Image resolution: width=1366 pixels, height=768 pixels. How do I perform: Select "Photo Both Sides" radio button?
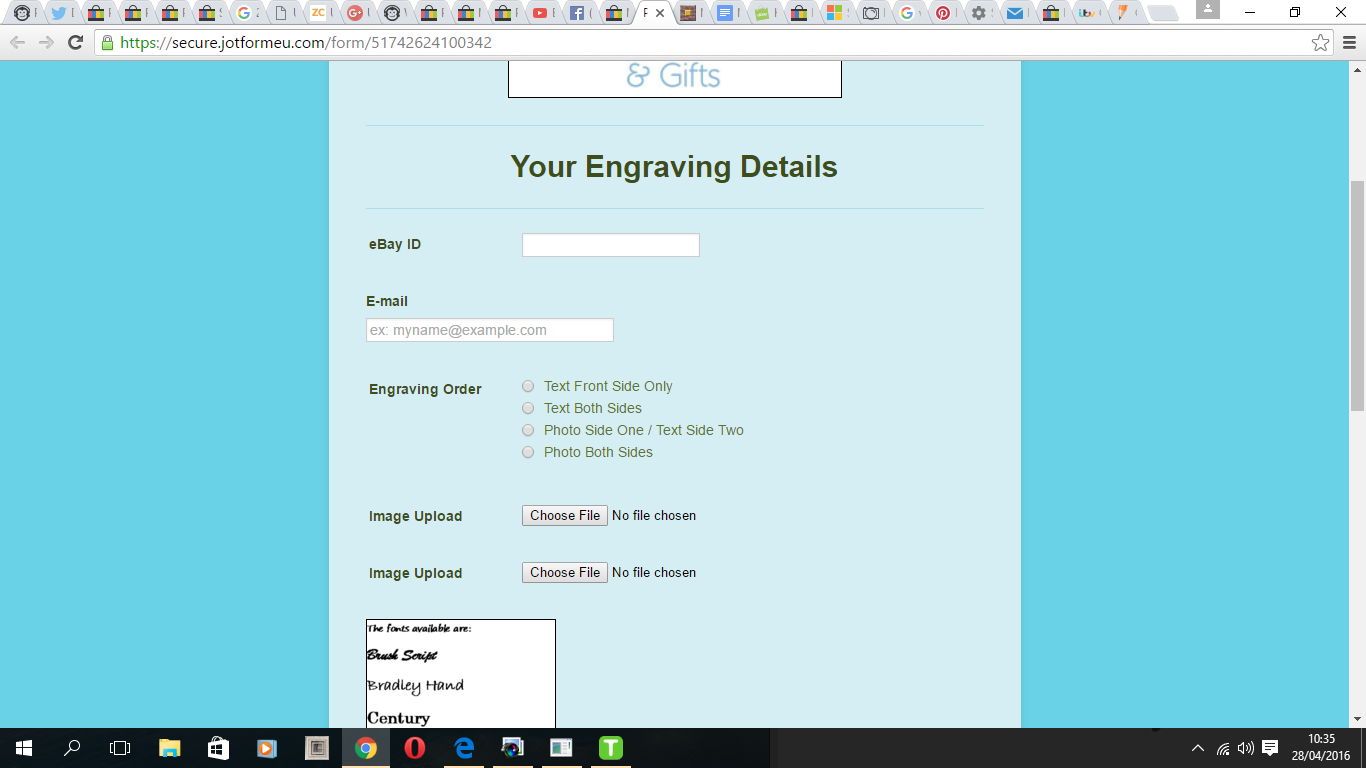[x=528, y=452]
